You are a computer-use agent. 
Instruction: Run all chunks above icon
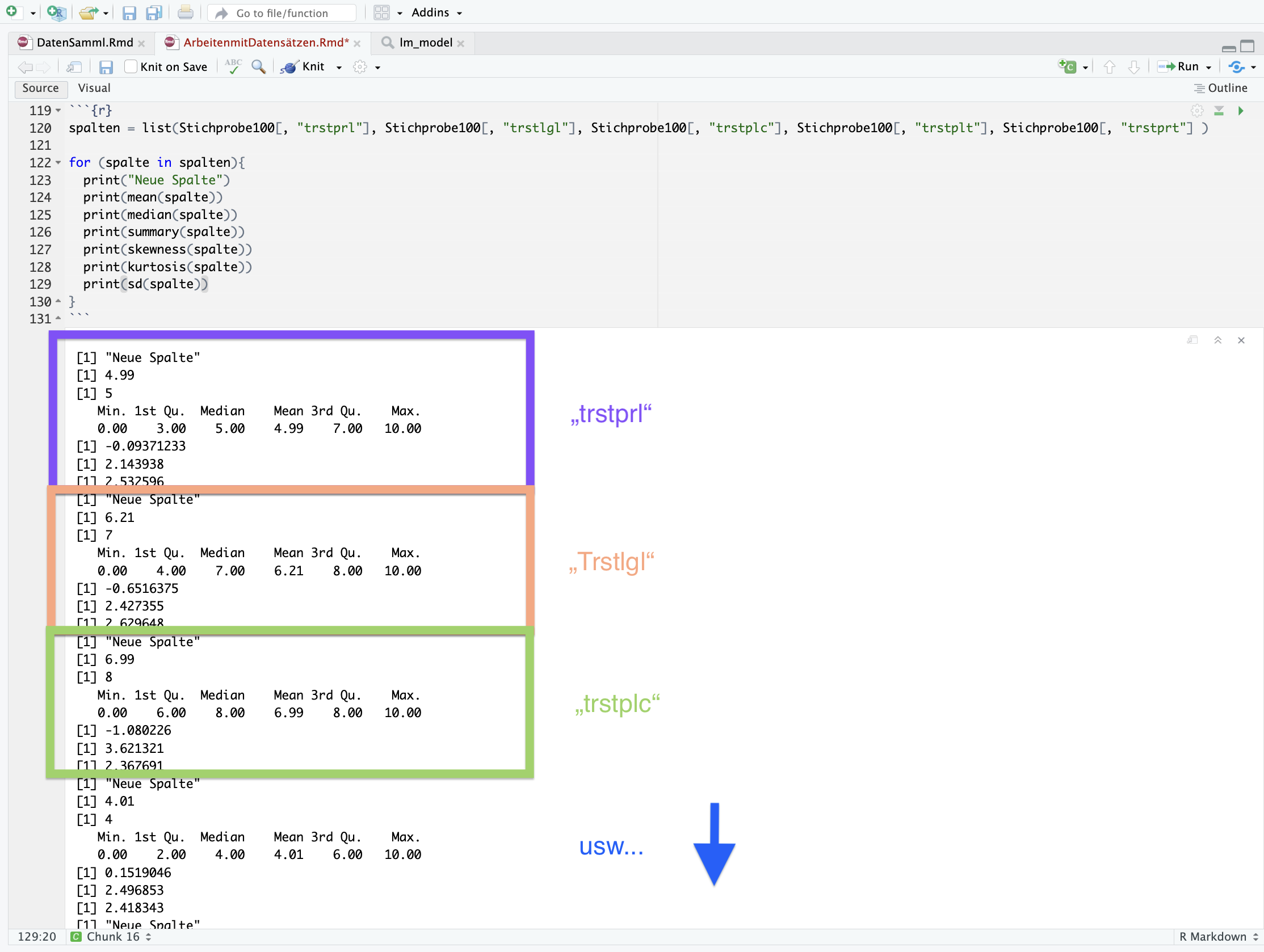coord(1219,111)
